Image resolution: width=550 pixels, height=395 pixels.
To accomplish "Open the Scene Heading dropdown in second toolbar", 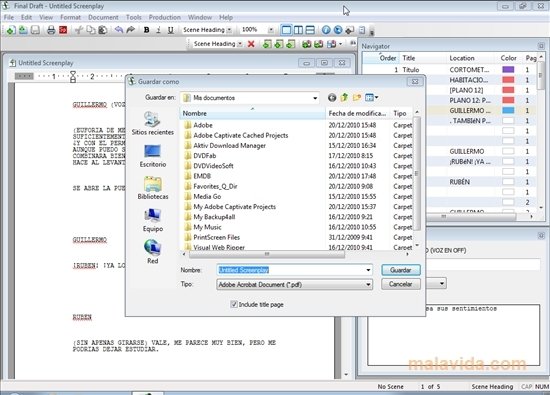I will (240, 44).
